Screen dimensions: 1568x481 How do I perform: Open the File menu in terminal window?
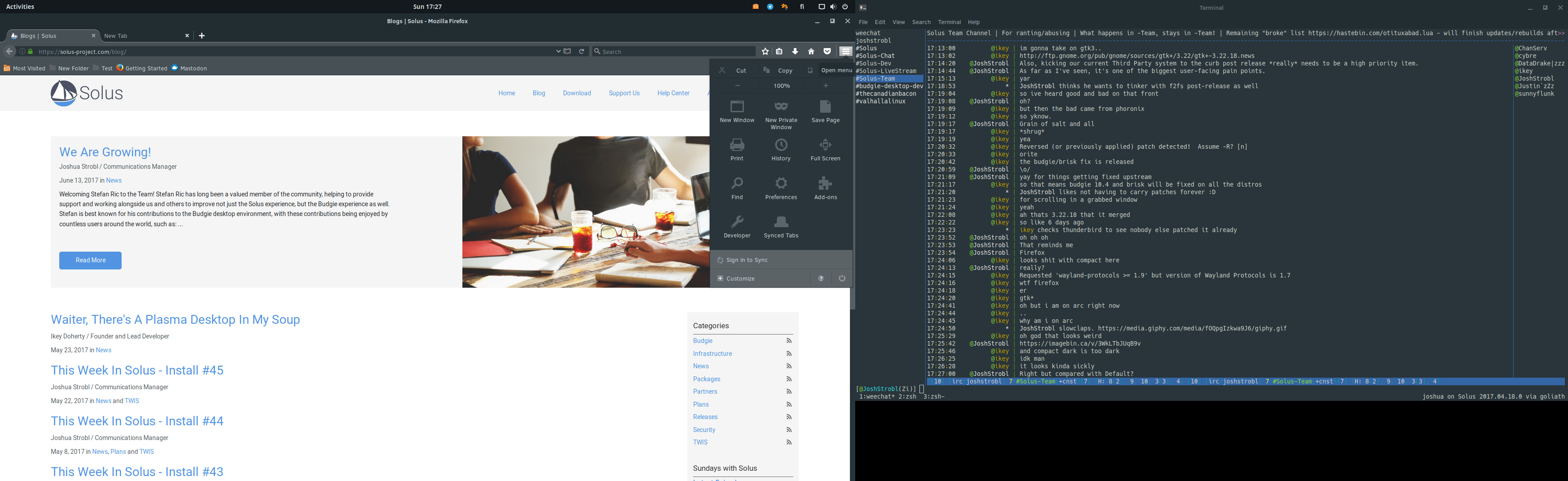tap(862, 22)
